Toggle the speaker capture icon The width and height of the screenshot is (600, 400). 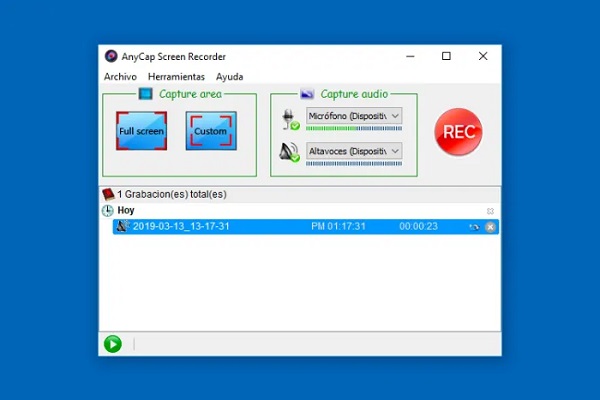pyautogui.click(x=289, y=152)
